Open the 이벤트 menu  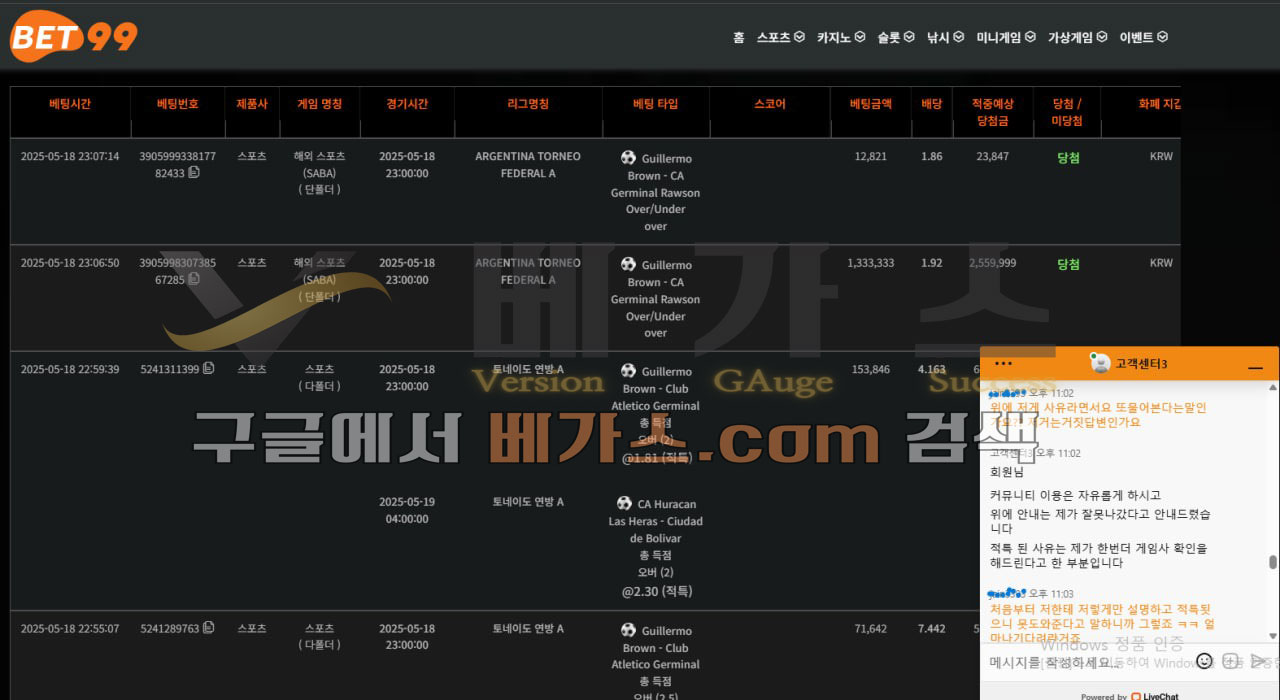pyautogui.click(x=1143, y=37)
